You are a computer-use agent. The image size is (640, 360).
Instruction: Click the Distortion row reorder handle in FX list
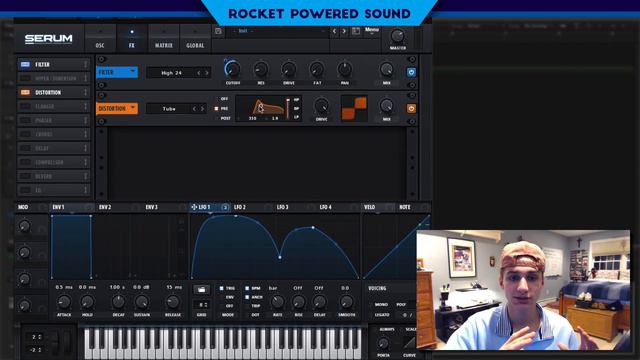85,93
